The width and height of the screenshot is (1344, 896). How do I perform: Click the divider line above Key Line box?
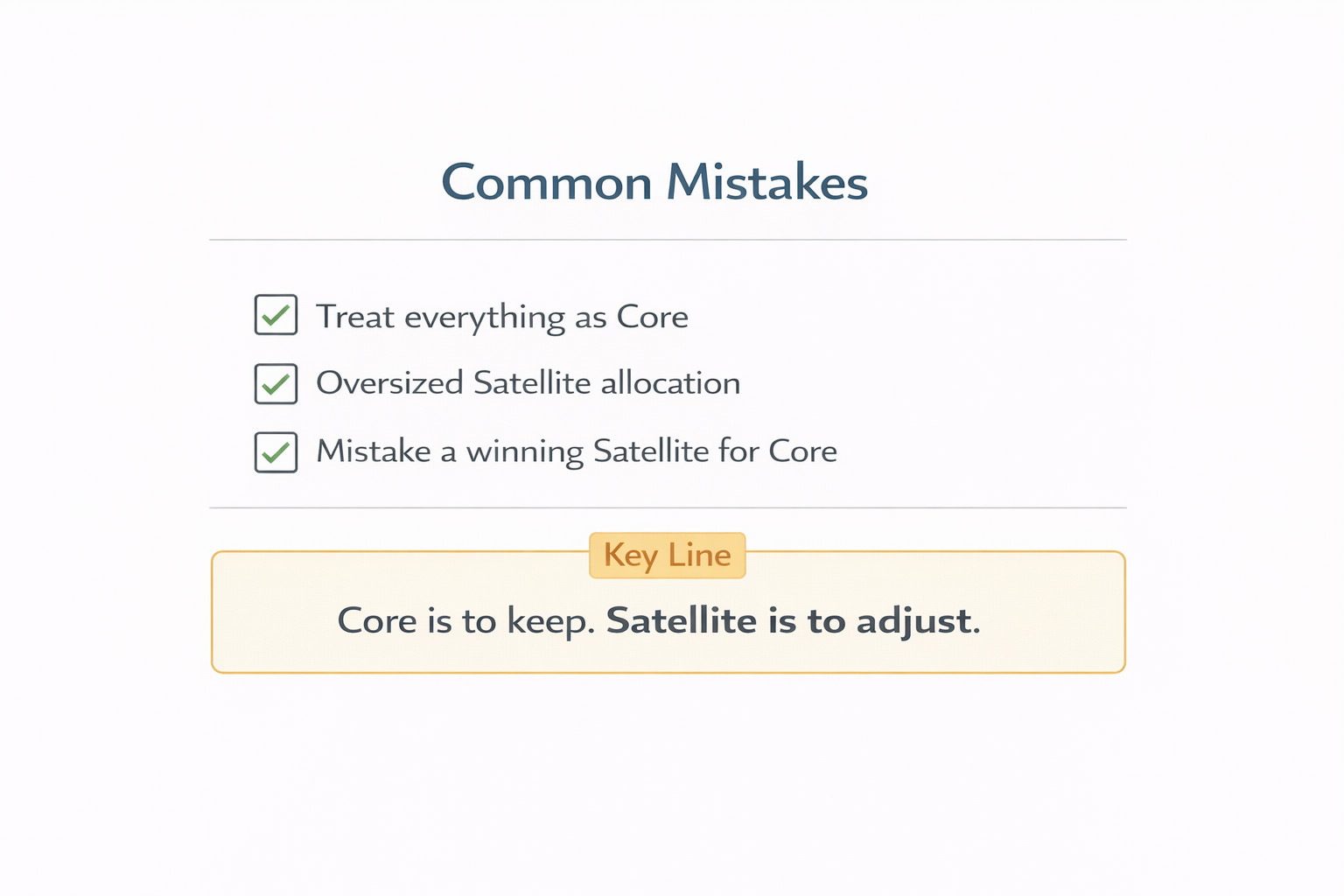point(668,507)
